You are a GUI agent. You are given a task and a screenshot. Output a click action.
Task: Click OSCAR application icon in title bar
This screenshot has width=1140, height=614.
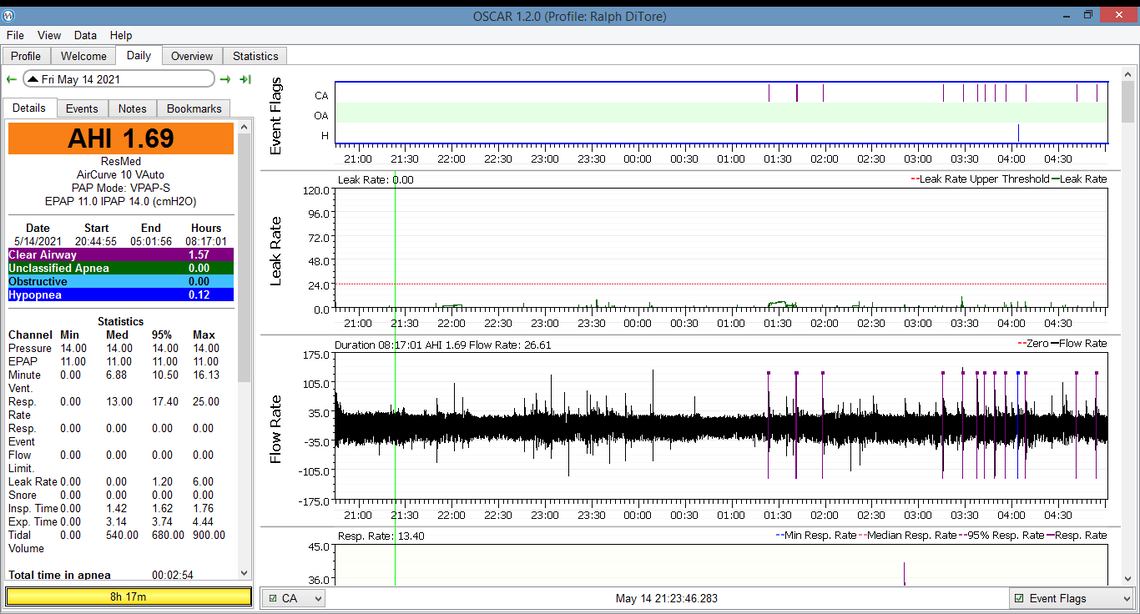pyautogui.click(x=8, y=15)
